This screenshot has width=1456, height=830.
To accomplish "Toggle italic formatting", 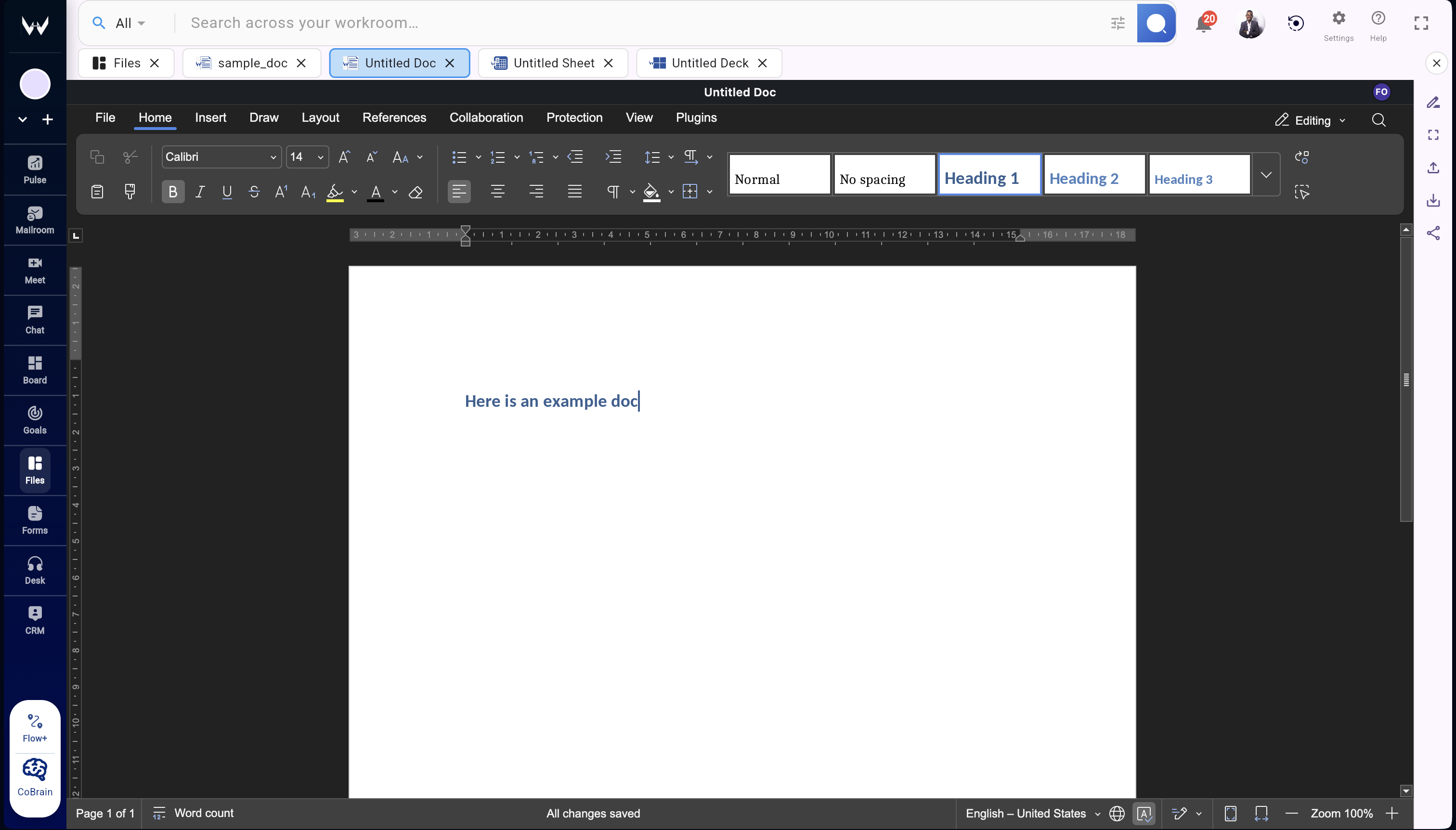I will pyautogui.click(x=200, y=192).
